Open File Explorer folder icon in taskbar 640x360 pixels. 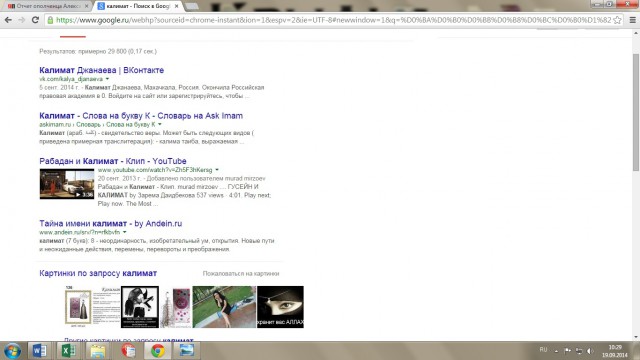tap(98, 351)
